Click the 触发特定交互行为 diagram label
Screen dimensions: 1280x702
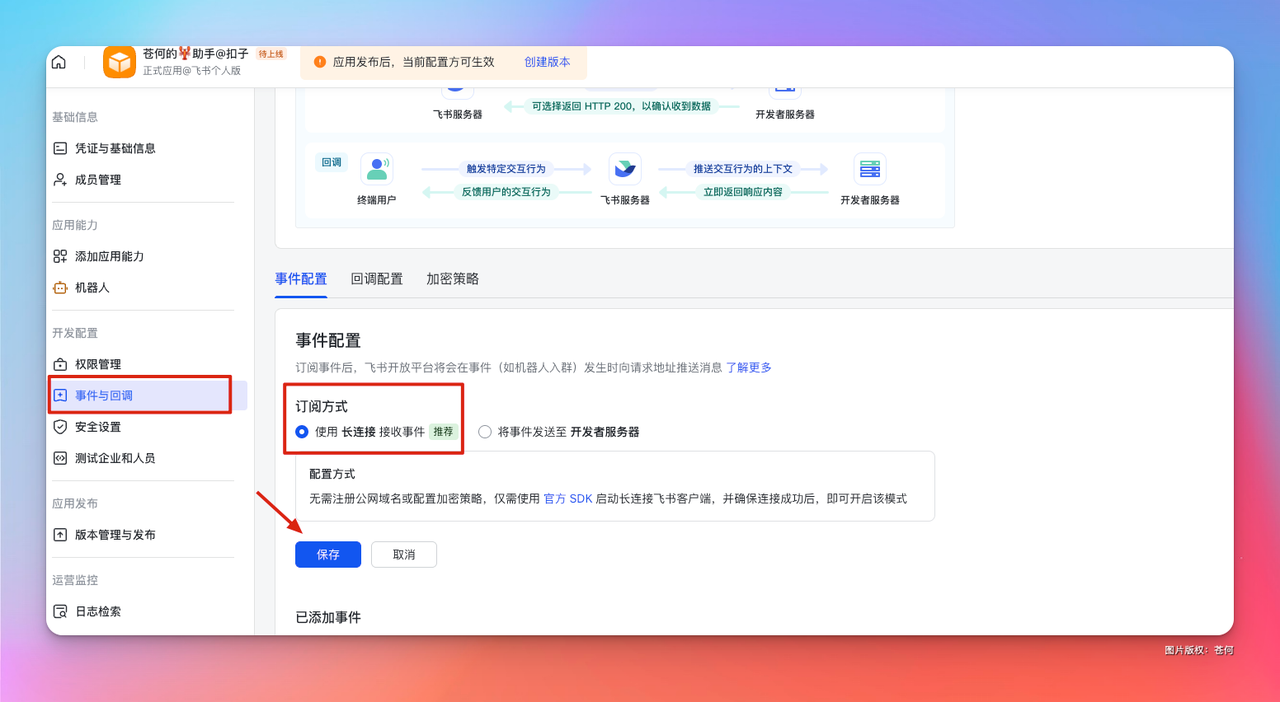pos(506,169)
